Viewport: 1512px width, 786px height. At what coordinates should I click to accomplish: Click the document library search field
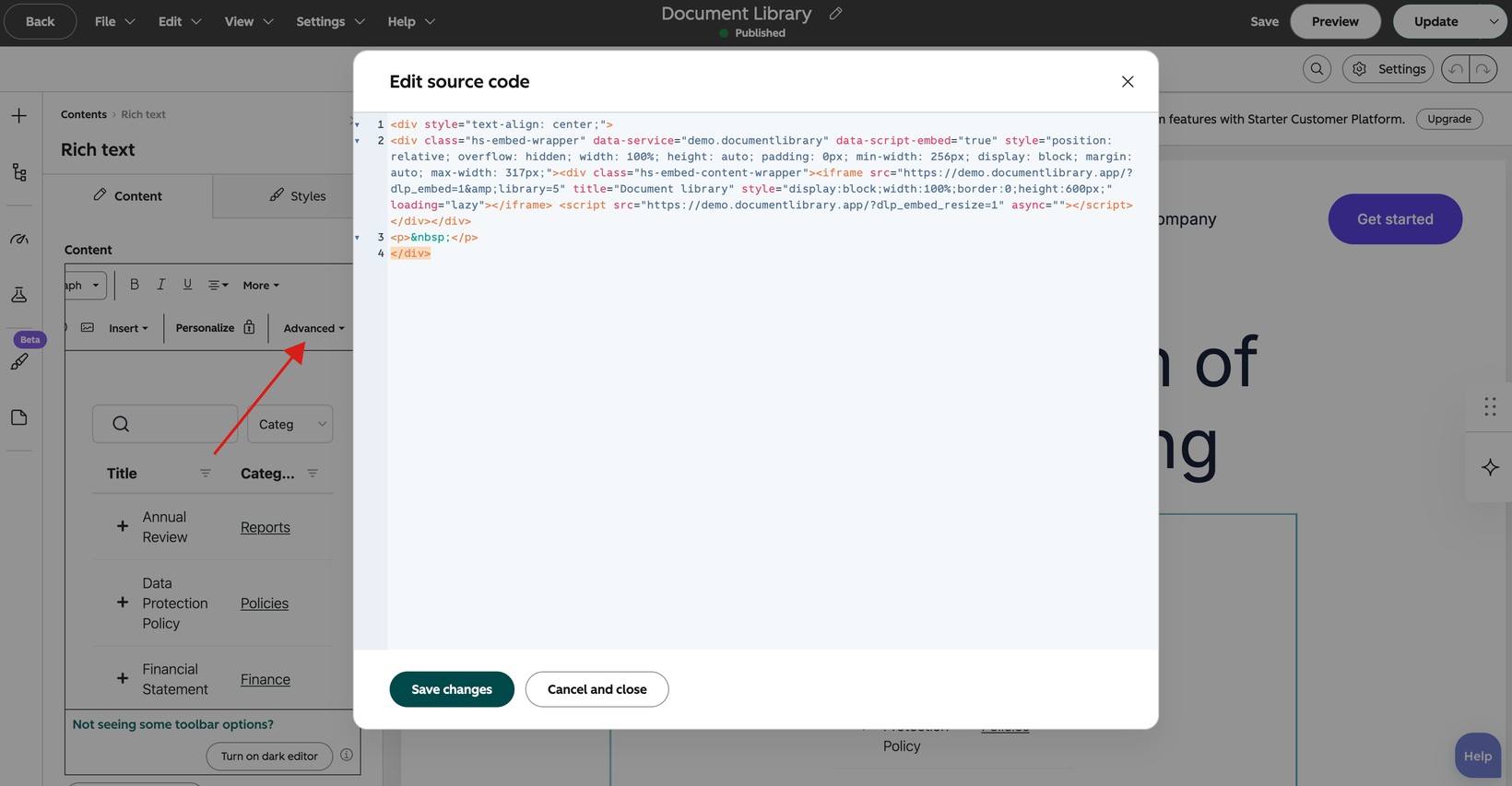165,424
